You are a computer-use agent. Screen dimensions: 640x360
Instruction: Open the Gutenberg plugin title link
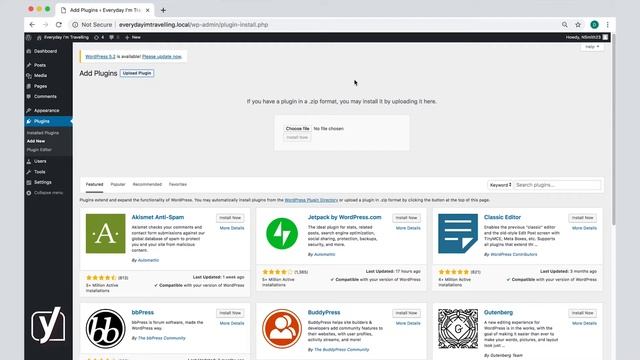point(498,312)
